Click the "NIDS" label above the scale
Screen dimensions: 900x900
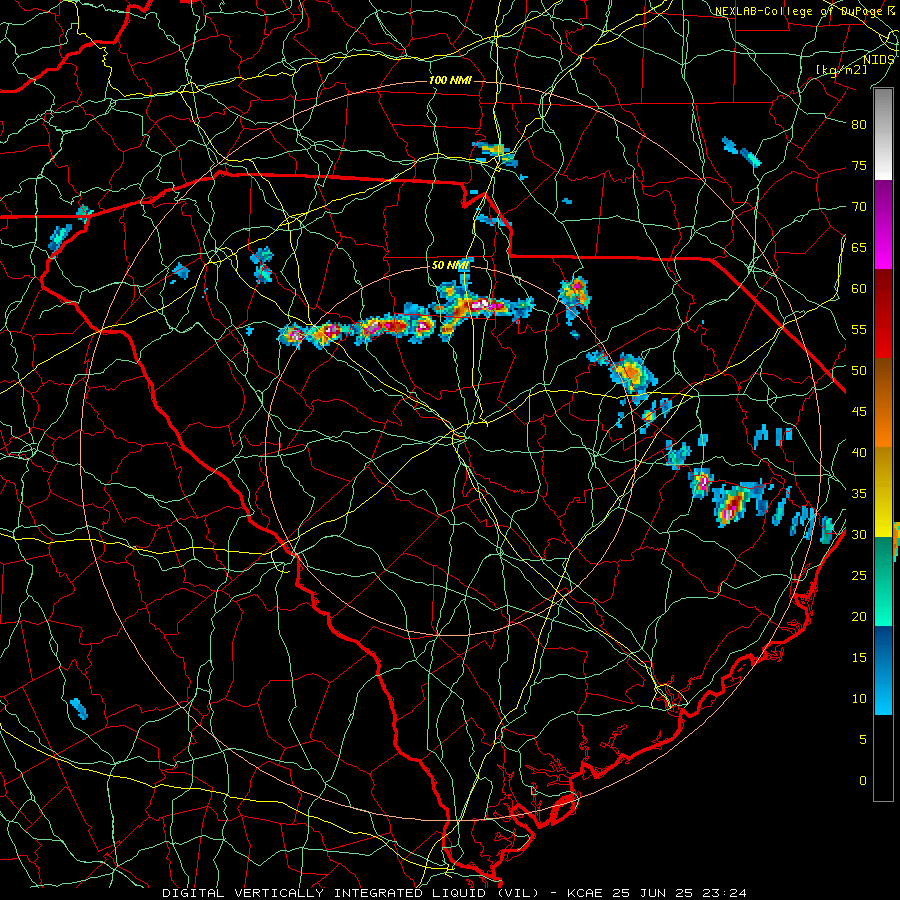click(x=879, y=60)
